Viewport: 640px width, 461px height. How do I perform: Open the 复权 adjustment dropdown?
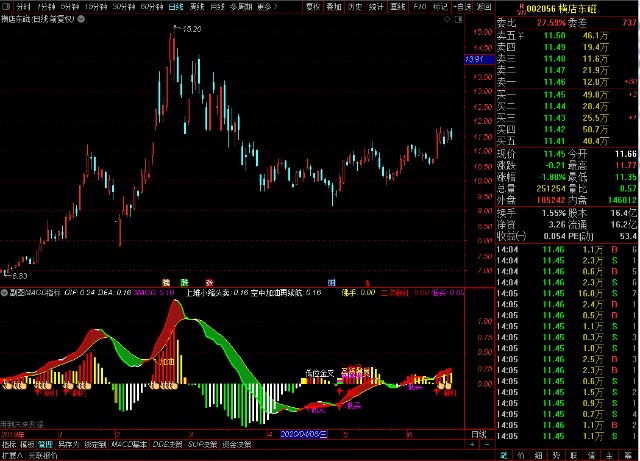click(x=313, y=6)
